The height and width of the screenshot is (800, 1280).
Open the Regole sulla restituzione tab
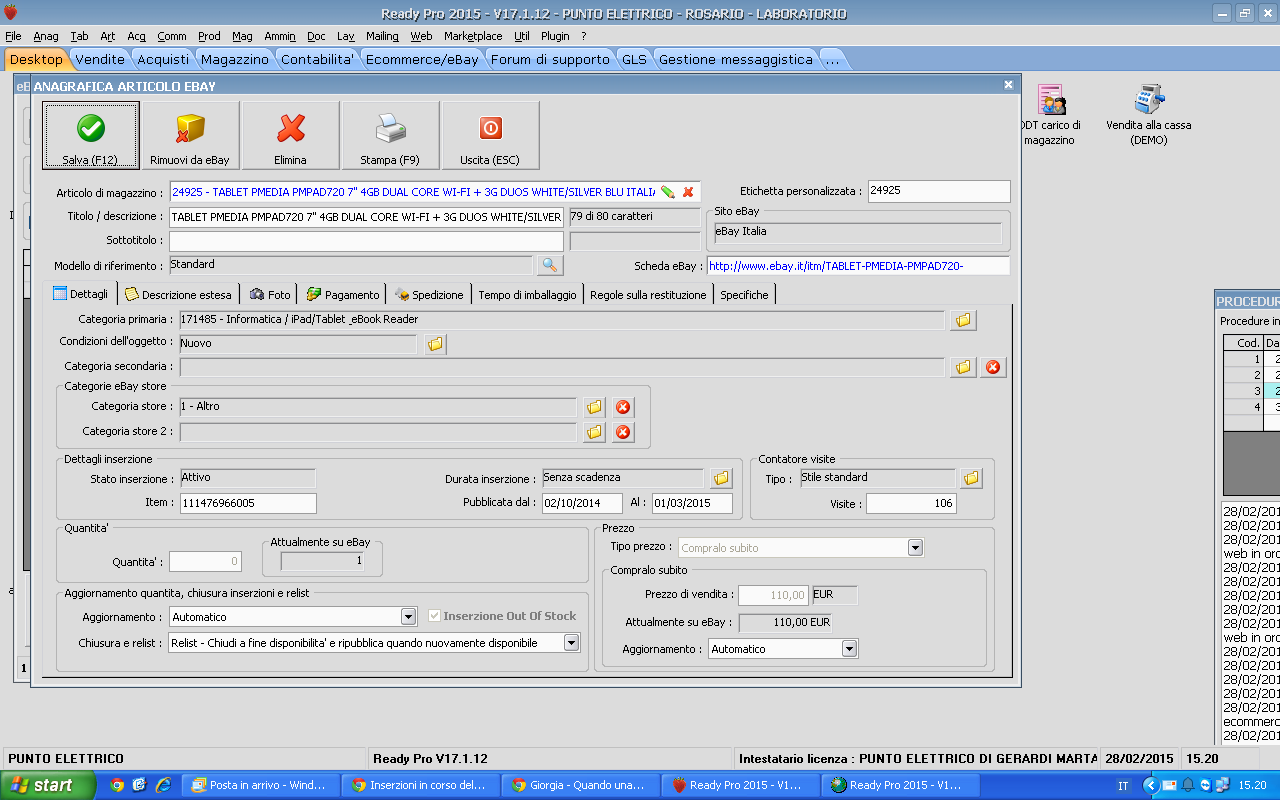(648, 295)
